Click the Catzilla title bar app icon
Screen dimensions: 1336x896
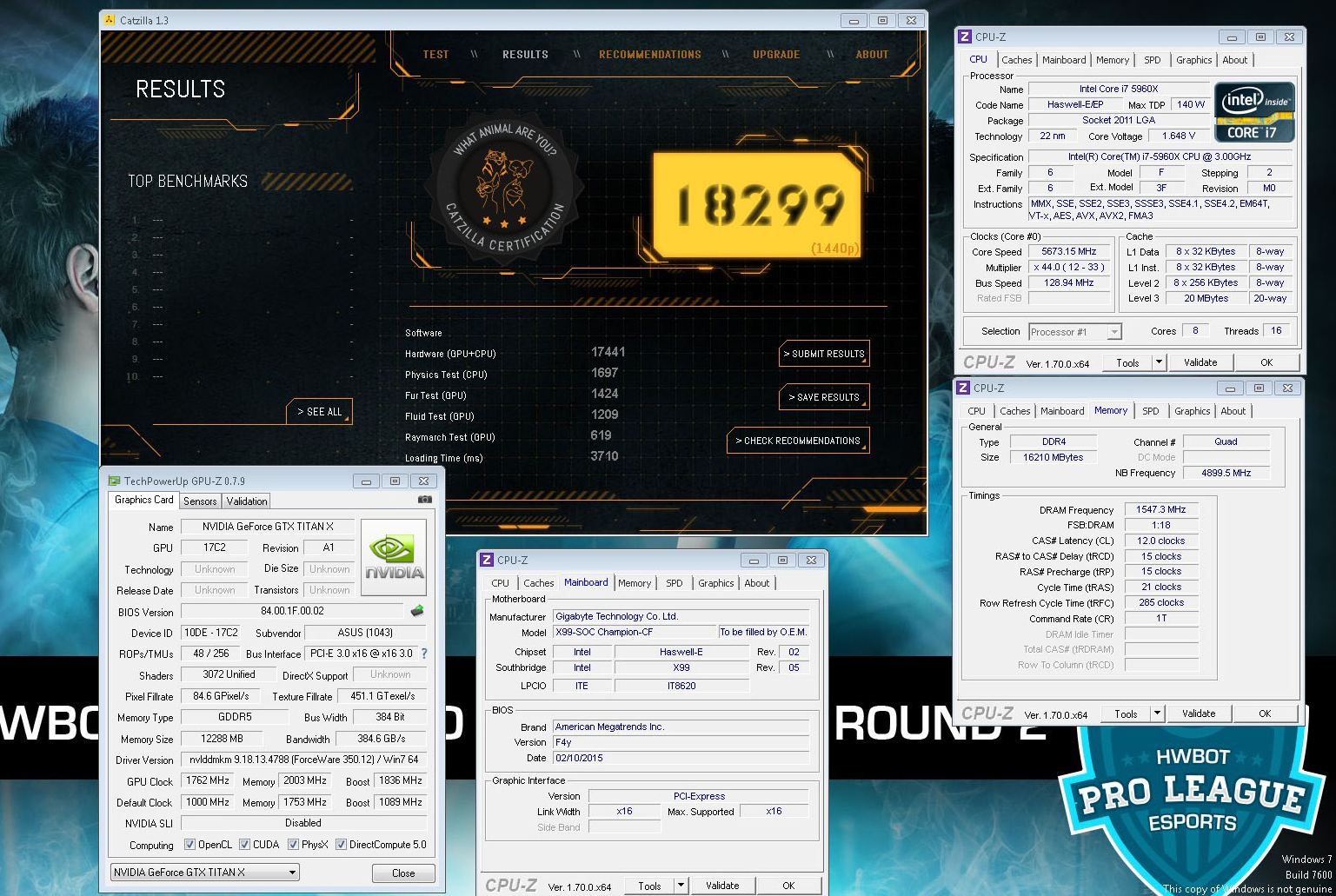[x=110, y=20]
